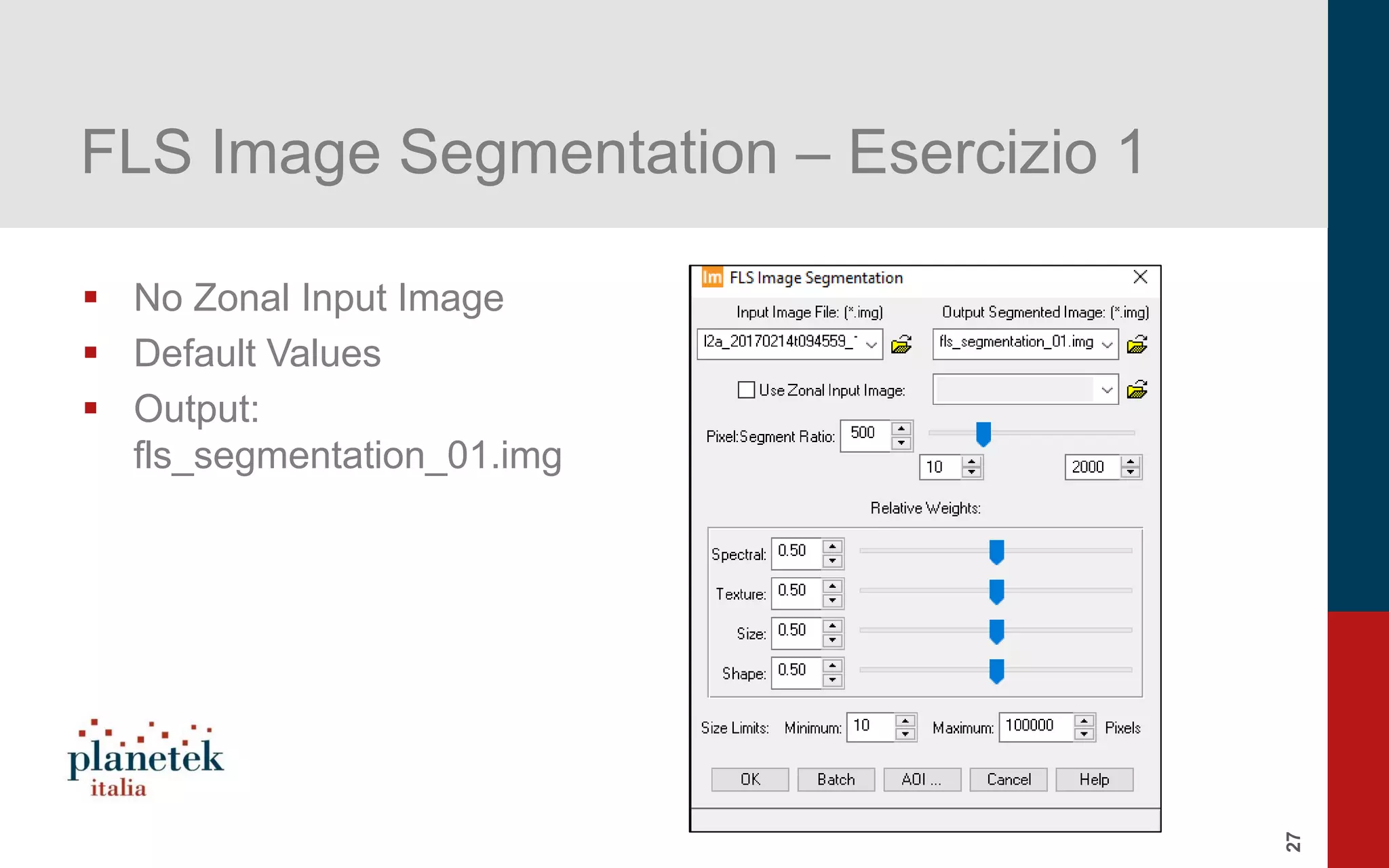This screenshot has width=1389, height=868.
Task: Increase the Maximum size limit with the up arrow
Action: point(1084,721)
